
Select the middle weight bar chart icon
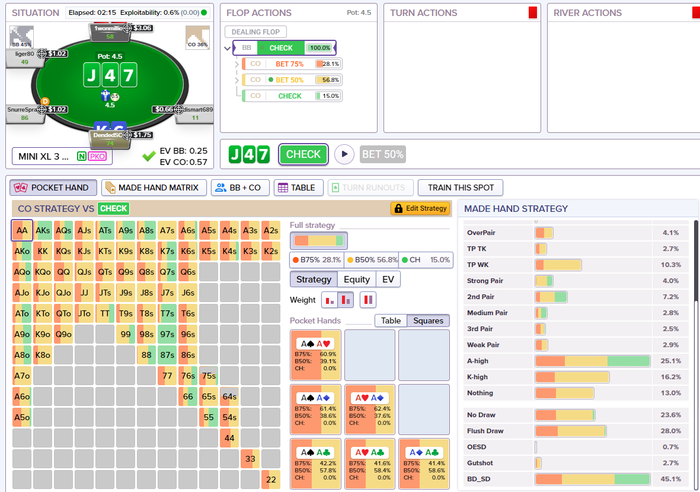tap(346, 300)
